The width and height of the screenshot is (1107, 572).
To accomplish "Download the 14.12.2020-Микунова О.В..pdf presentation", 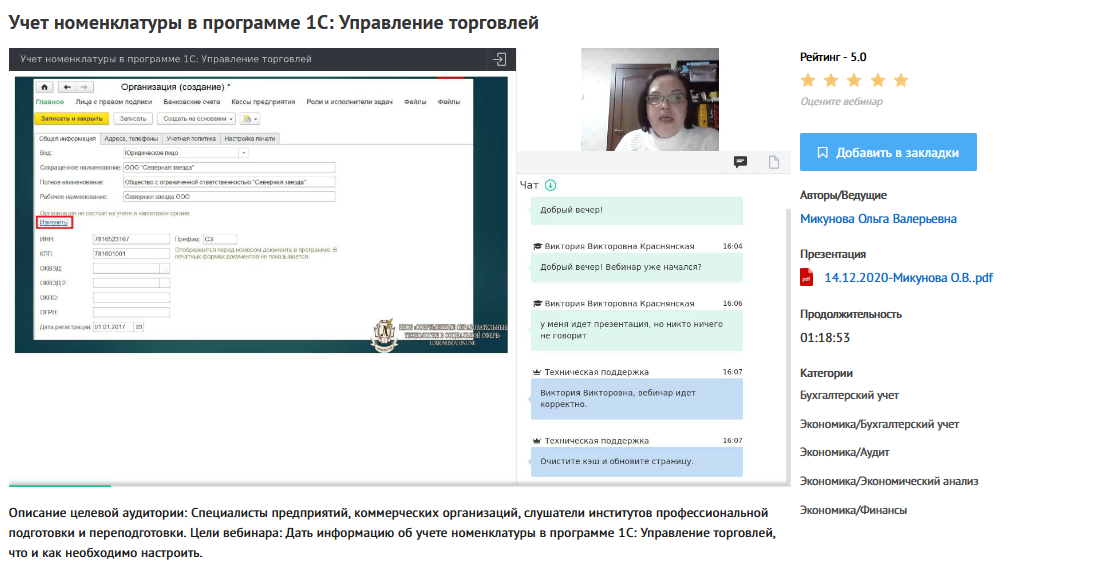I will [x=908, y=278].
